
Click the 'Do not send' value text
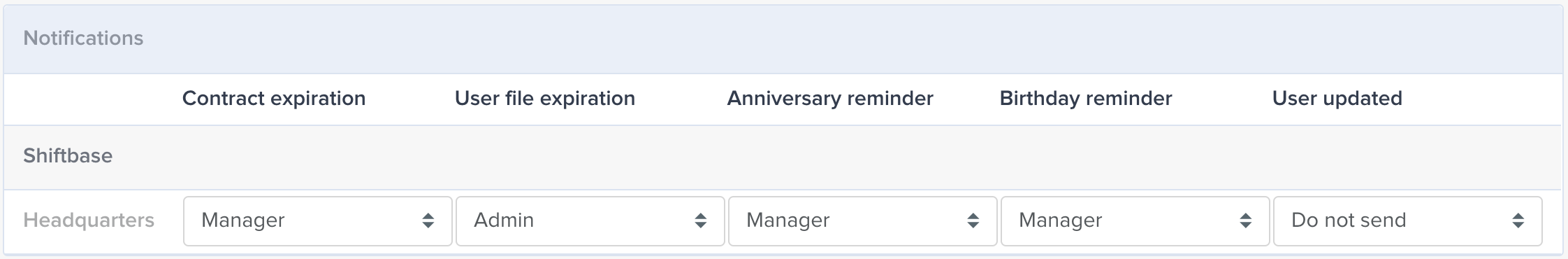(1349, 220)
